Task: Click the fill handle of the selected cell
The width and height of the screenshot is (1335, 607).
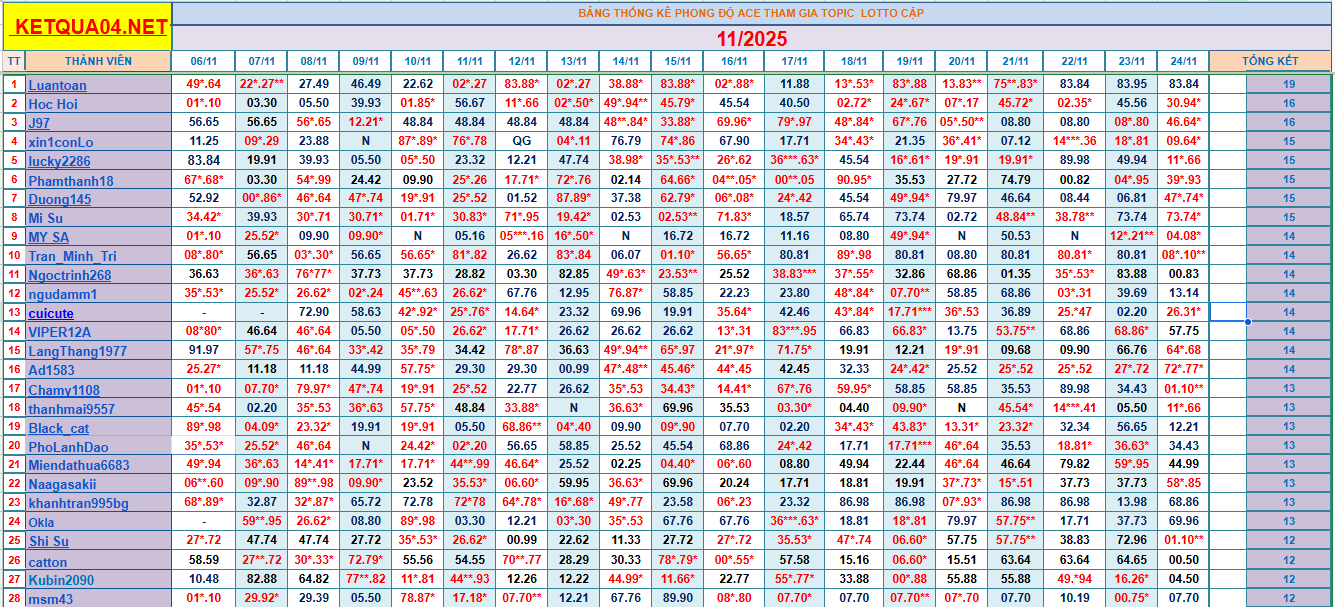Action: [x=1247, y=322]
